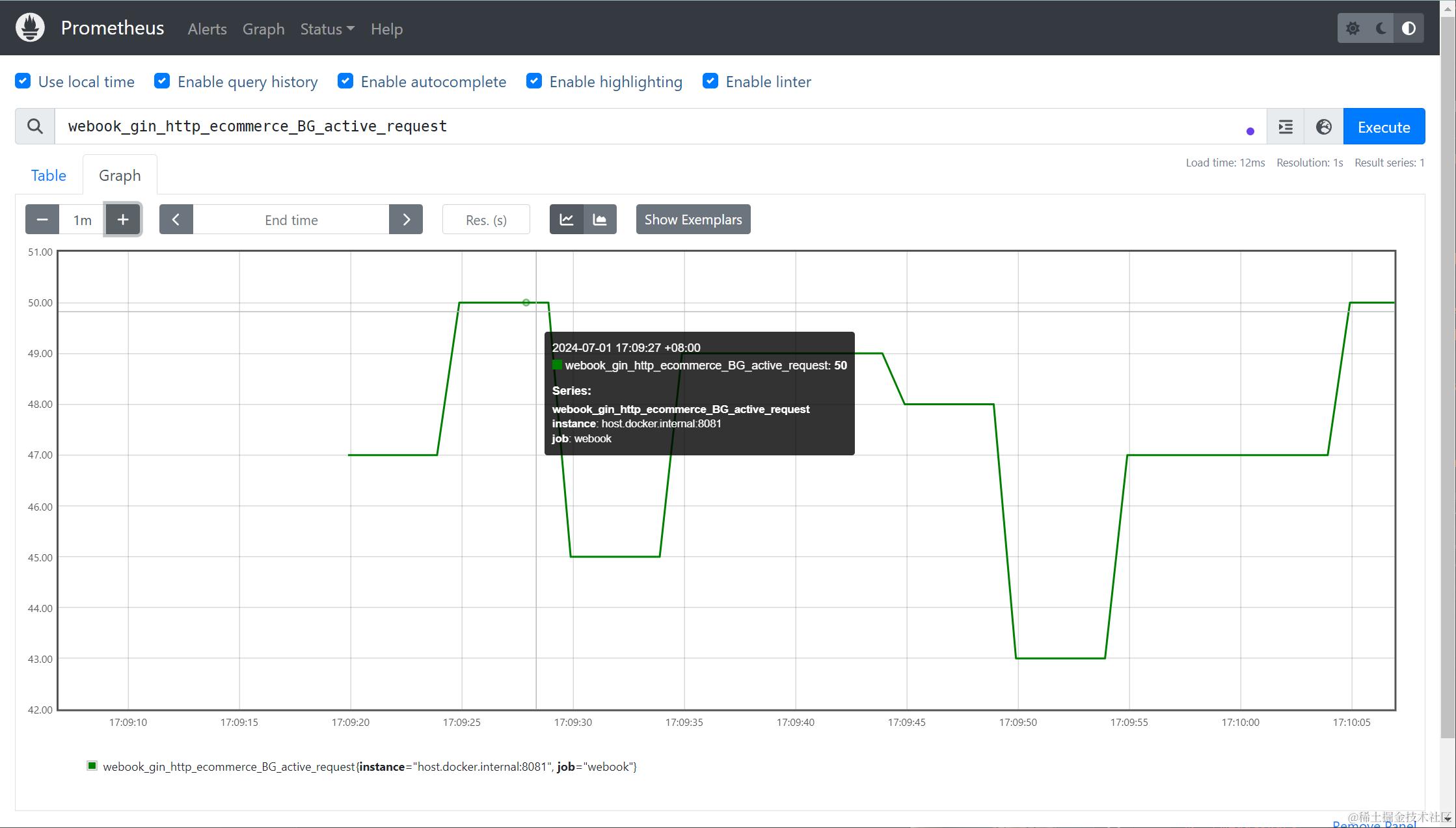The width and height of the screenshot is (1456, 828).
Task: Click the format expression icon
Action: [1286, 127]
